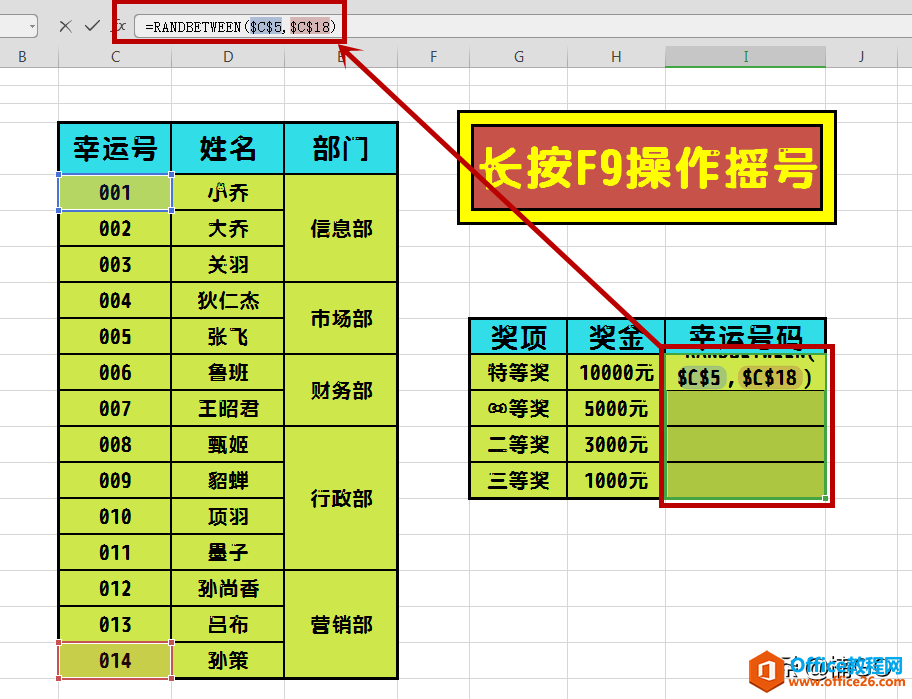The image size is (912, 699).
Task: Click the name cell 鲁班
Action: tap(228, 373)
